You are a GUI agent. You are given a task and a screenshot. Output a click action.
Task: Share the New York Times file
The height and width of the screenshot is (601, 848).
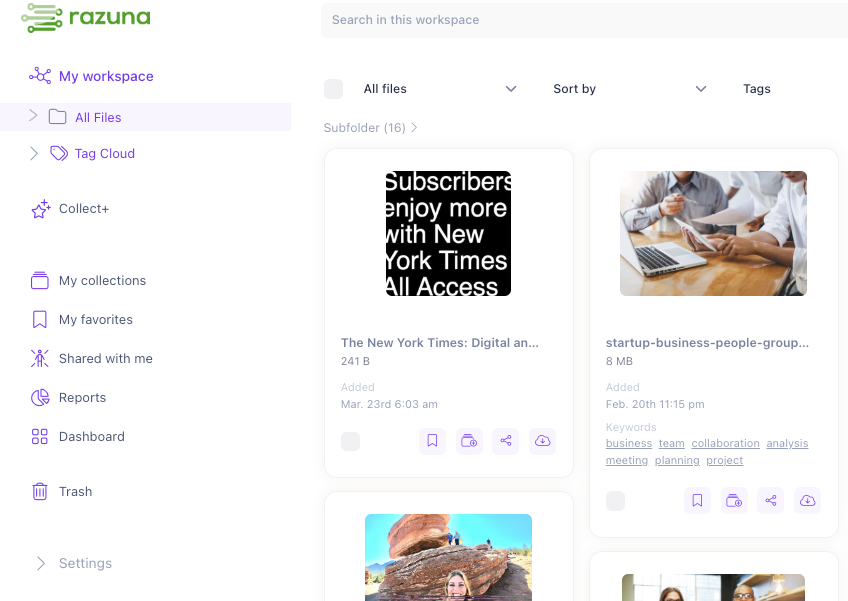click(506, 441)
